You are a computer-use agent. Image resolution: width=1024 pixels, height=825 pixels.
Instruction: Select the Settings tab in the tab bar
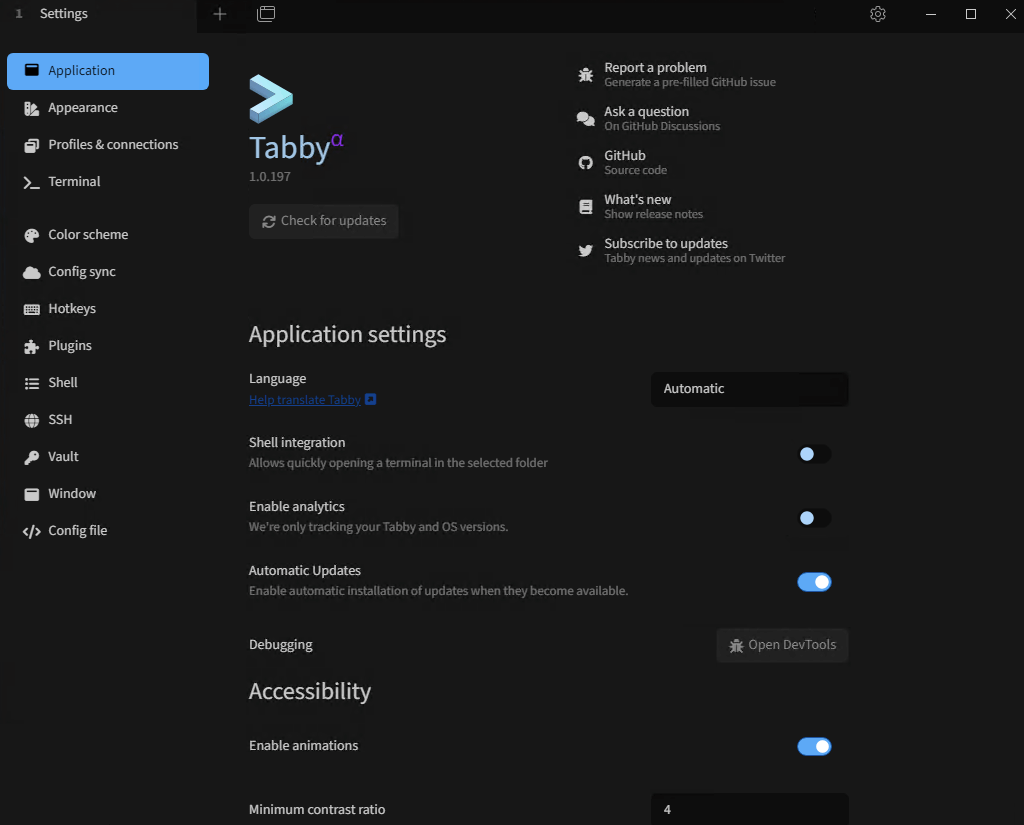coord(98,14)
